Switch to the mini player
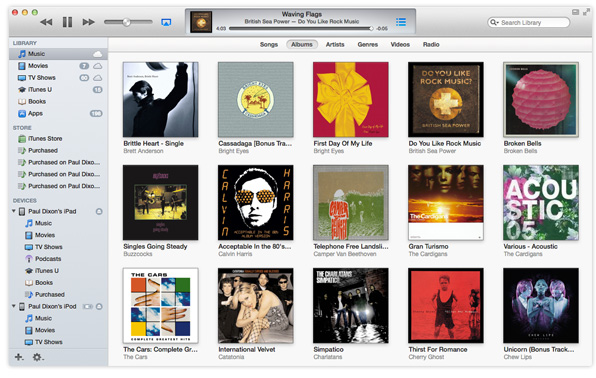596x378 pixels. [x=575, y=12]
